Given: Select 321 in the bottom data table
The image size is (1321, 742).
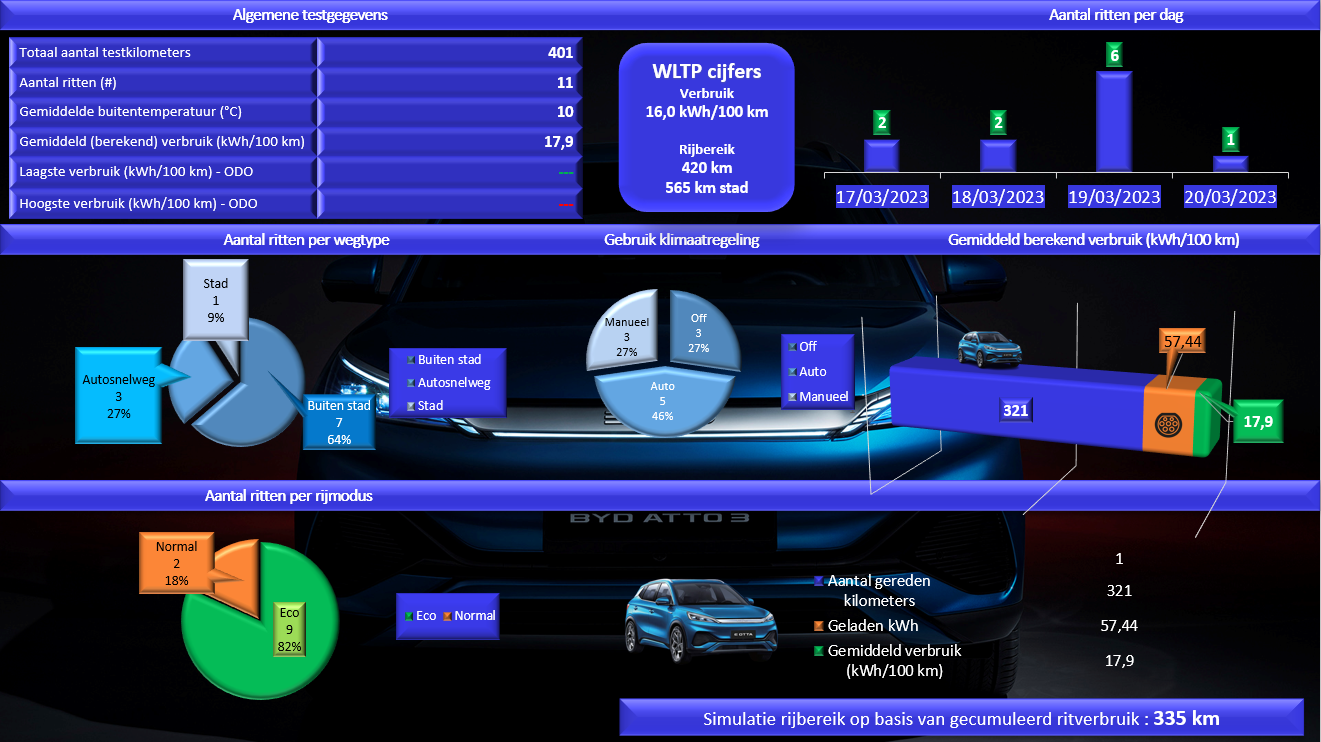Looking at the screenshot, I should tap(1119, 590).
